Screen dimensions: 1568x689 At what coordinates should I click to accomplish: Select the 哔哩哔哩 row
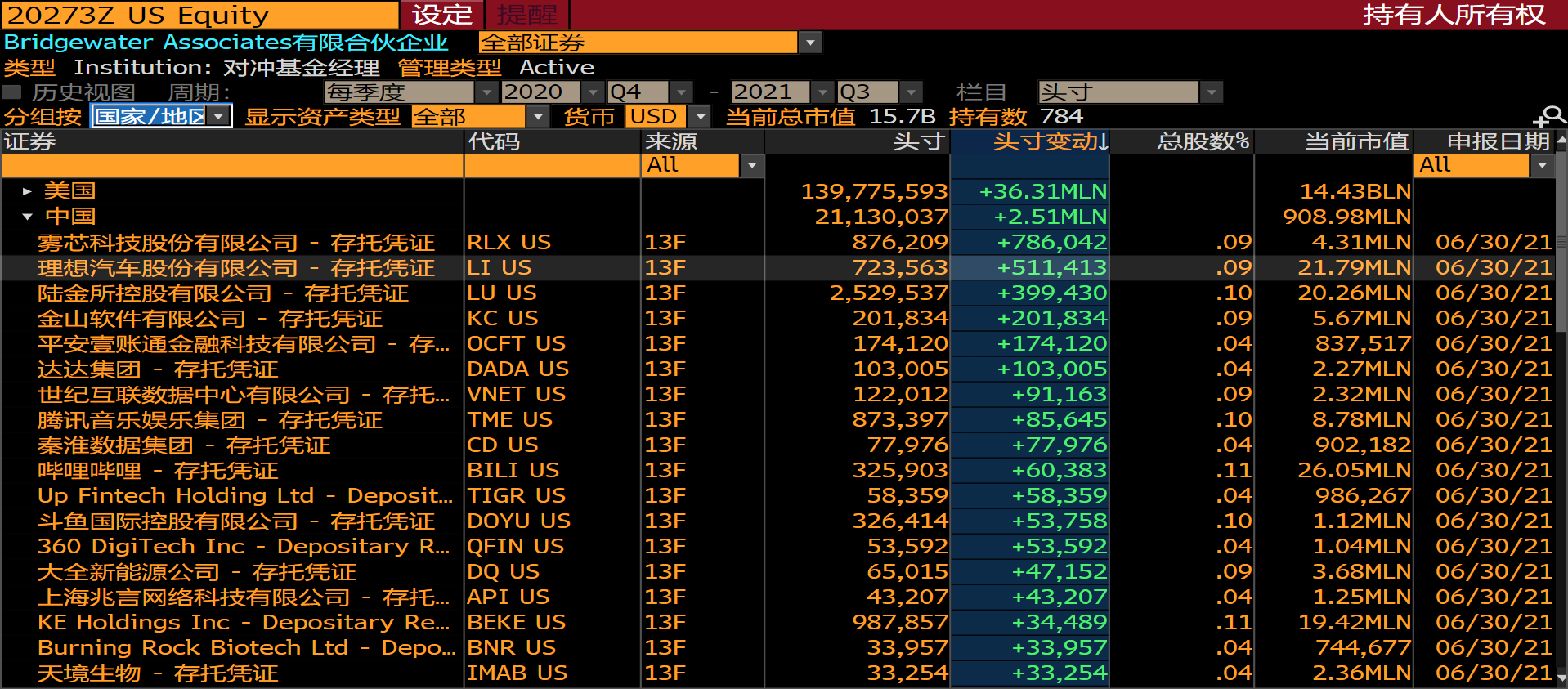click(777, 470)
